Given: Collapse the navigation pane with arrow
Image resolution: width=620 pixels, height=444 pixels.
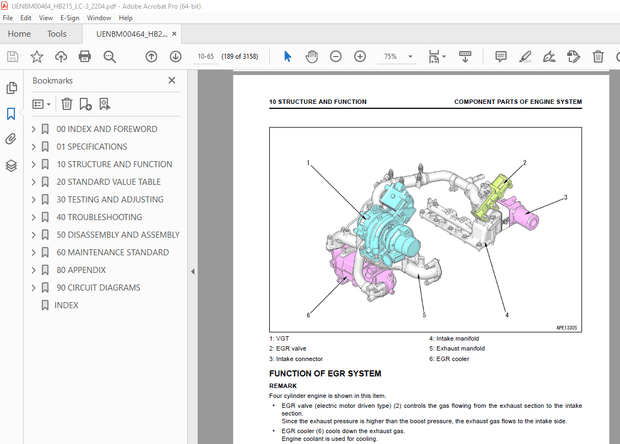Looking at the screenshot, I should coord(193,272).
